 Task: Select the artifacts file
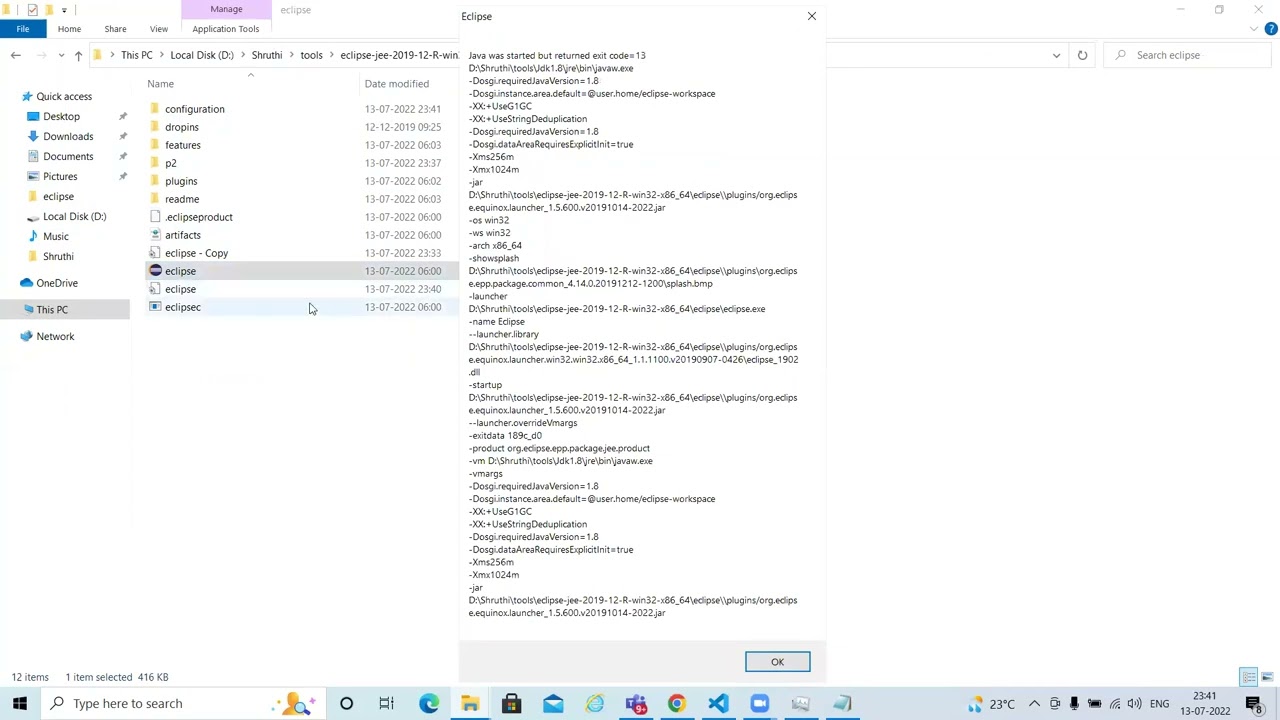pos(183,235)
